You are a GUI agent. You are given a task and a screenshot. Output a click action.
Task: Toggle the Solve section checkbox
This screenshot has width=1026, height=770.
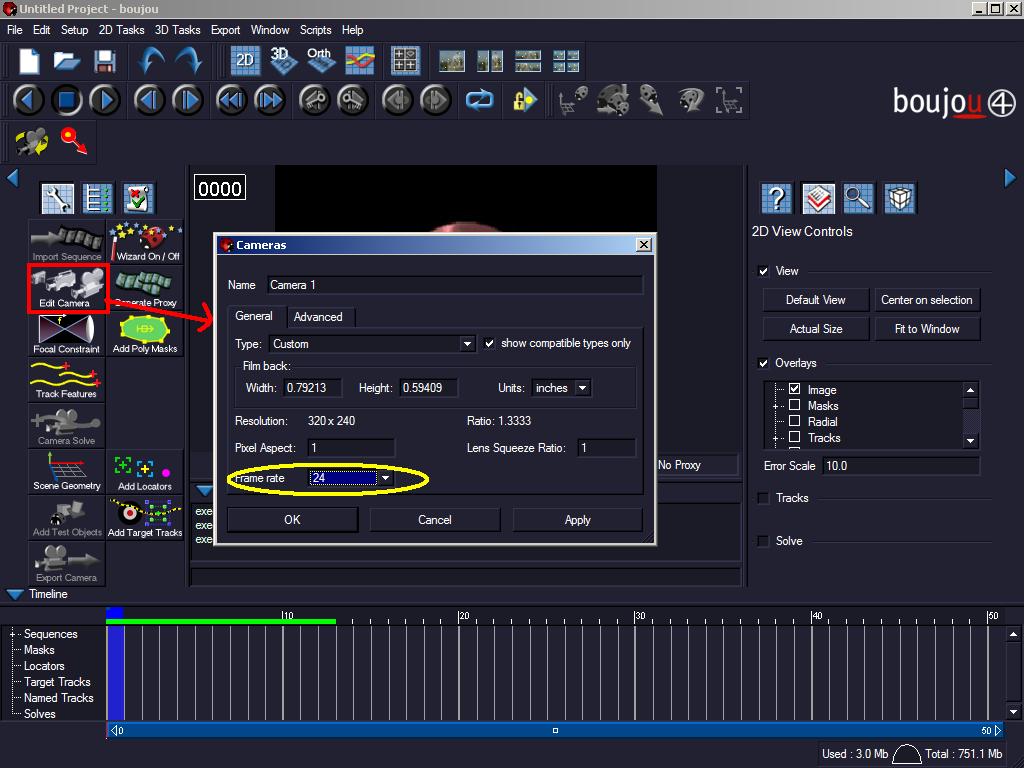(x=763, y=541)
